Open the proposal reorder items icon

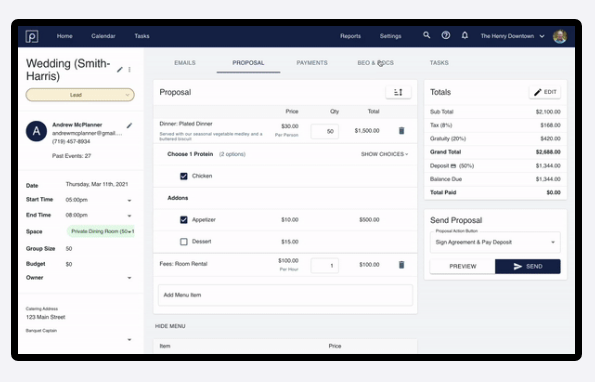(398, 92)
